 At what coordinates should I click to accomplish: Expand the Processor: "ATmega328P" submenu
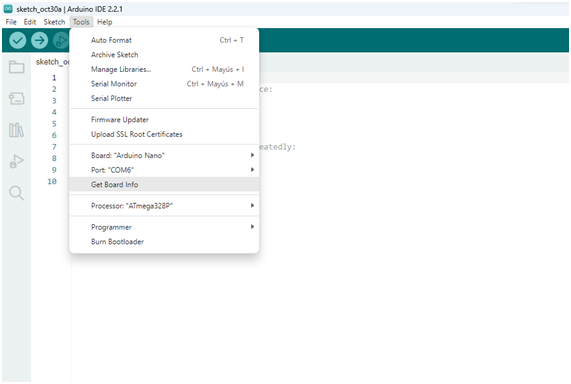click(x=164, y=205)
